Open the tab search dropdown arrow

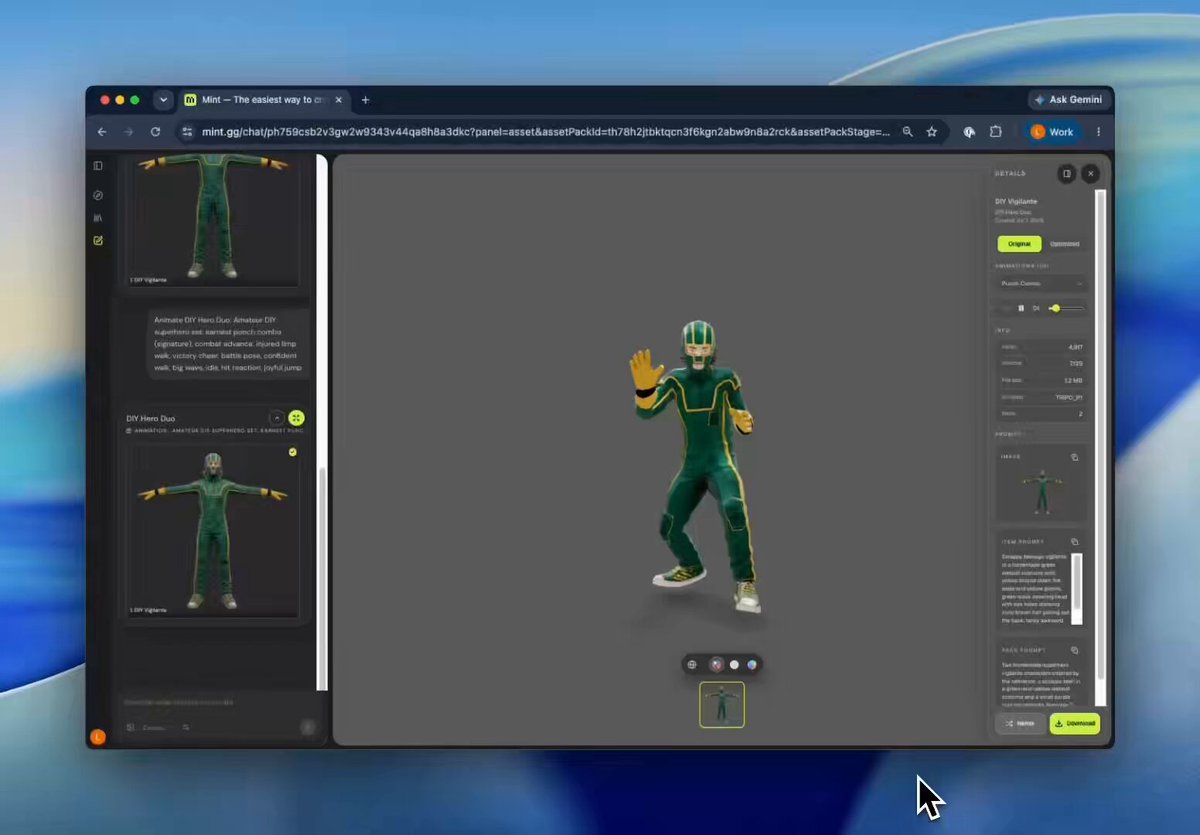pos(163,100)
